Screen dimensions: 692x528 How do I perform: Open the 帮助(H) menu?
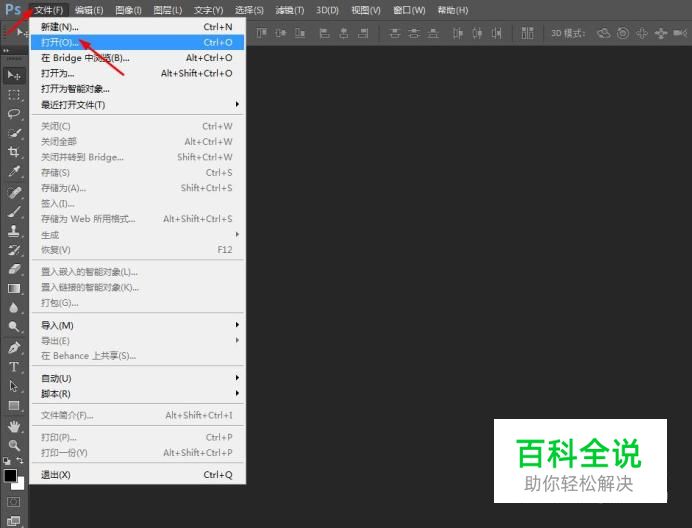coord(452,10)
